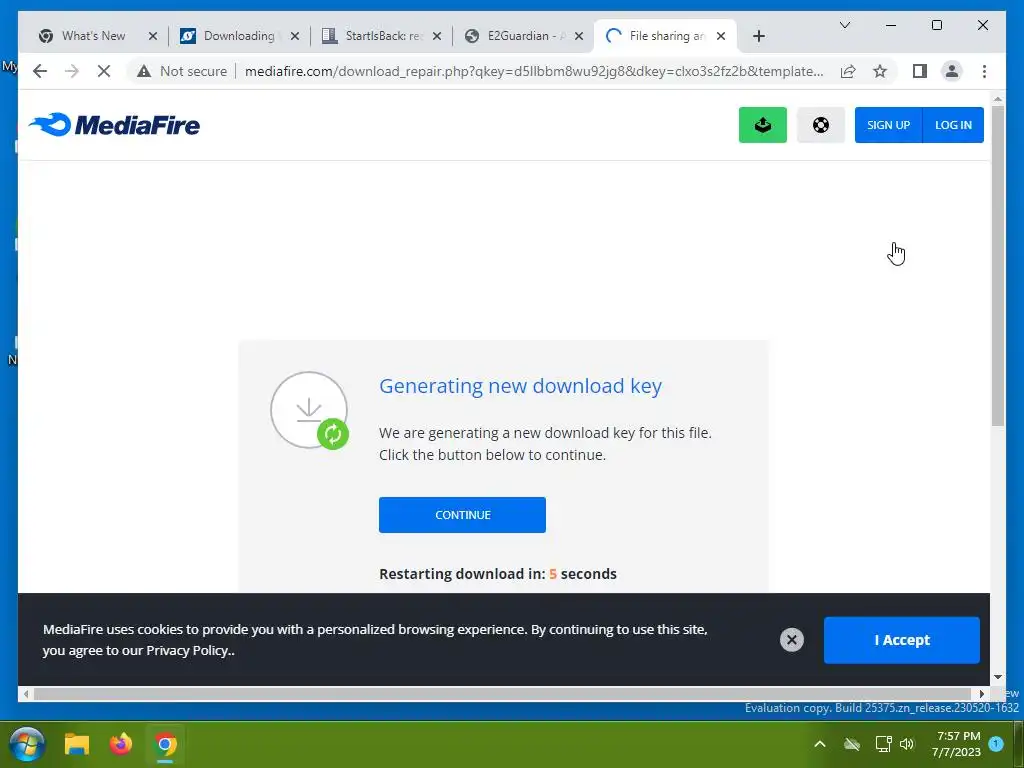Close the What's New tab
The width and height of the screenshot is (1024, 768).
coord(153,36)
